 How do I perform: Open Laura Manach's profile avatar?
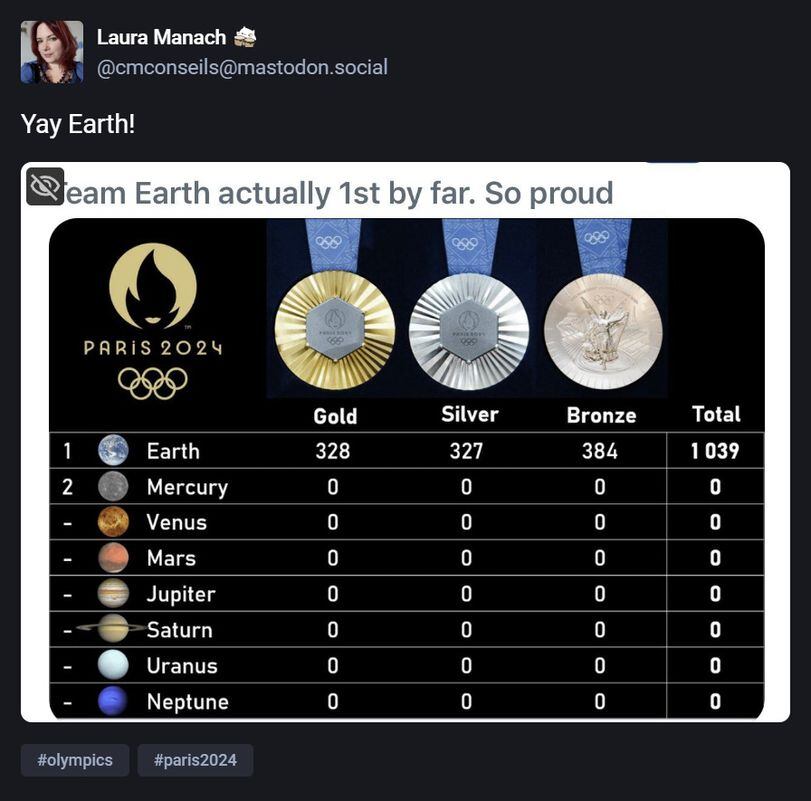tap(52, 52)
